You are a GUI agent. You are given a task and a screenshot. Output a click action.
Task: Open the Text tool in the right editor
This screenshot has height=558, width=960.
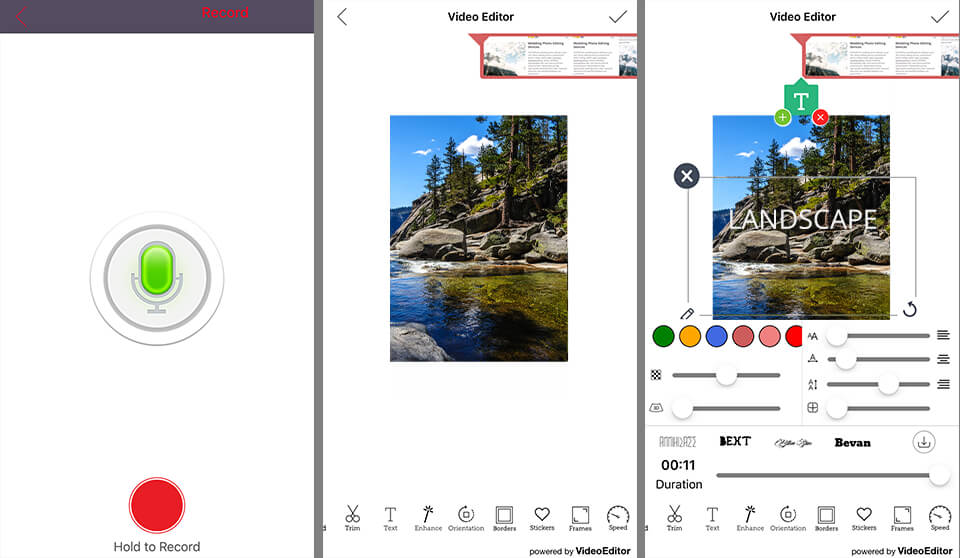pos(712,518)
